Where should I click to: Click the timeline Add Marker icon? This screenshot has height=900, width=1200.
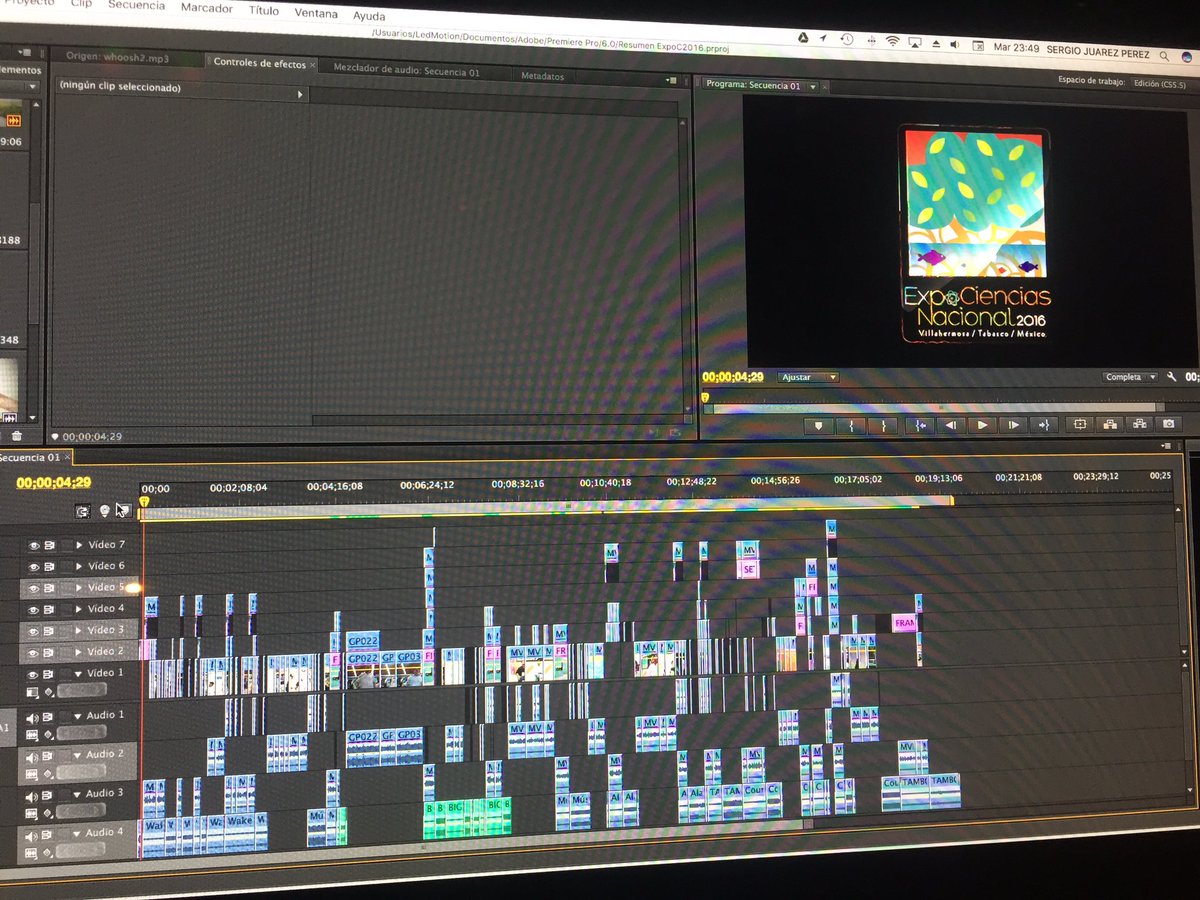123,510
